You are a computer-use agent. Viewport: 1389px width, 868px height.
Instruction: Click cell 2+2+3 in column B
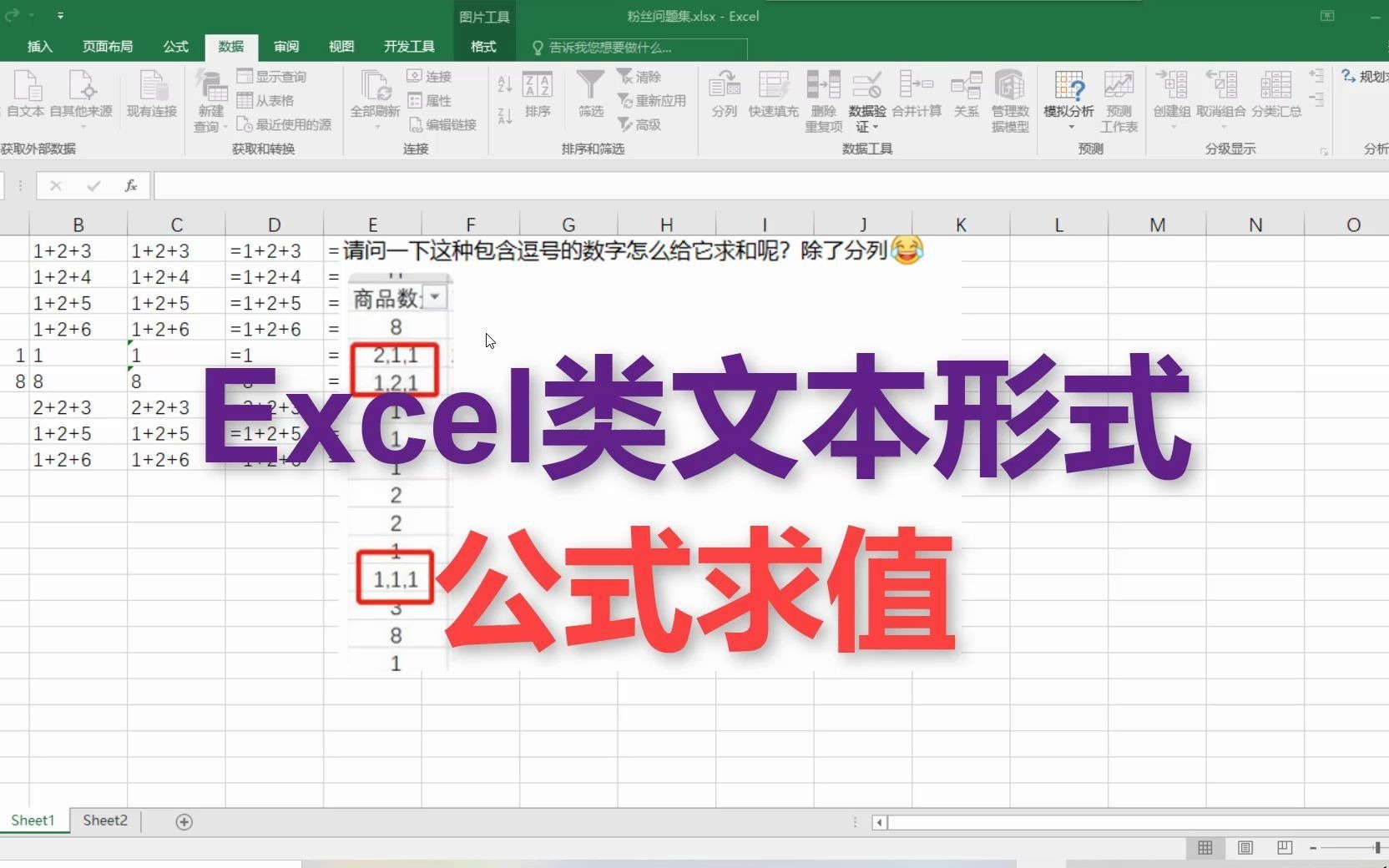pyautogui.click(x=78, y=407)
